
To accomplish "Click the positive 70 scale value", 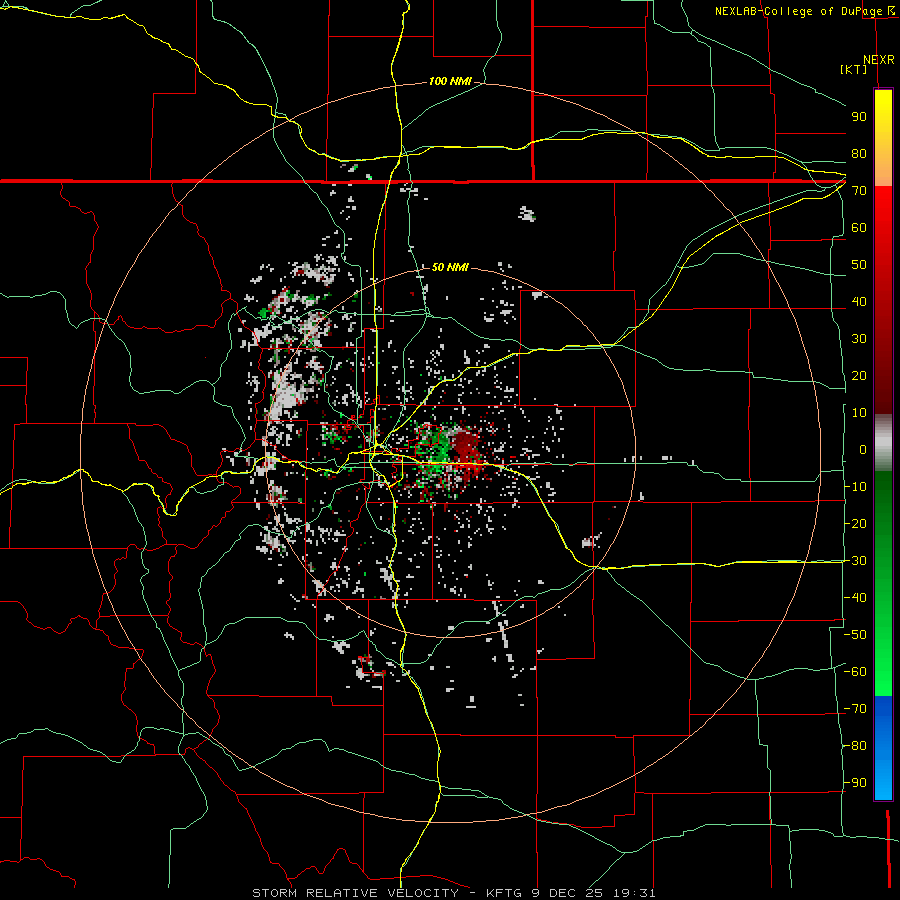I will click(x=859, y=191).
